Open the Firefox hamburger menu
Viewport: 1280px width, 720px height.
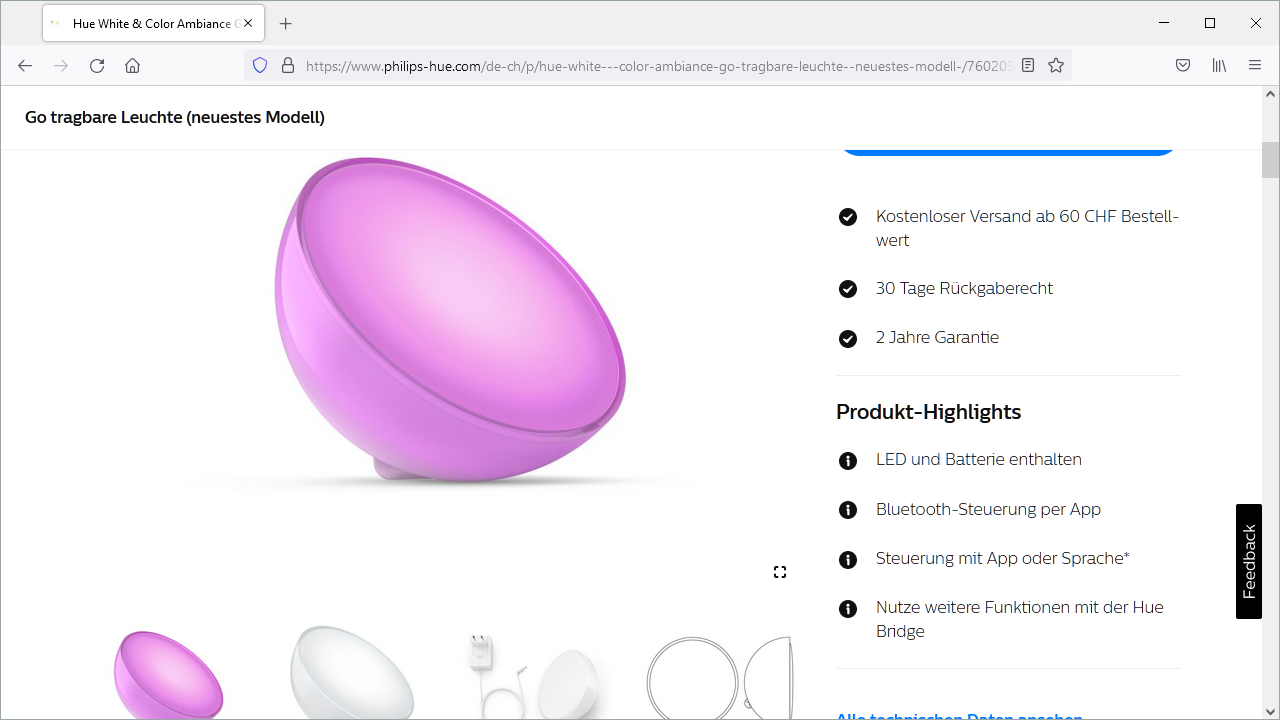pos(1255,65)
